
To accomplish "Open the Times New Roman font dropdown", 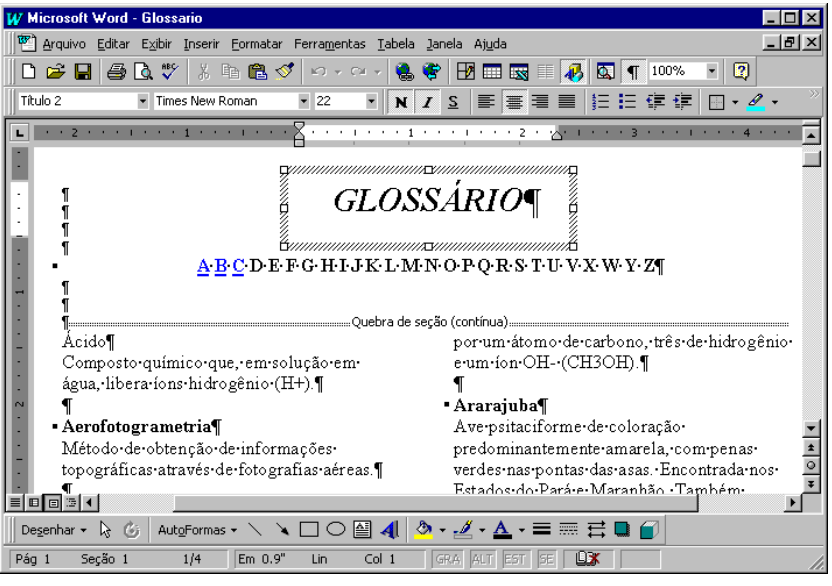I will point(304,101).
